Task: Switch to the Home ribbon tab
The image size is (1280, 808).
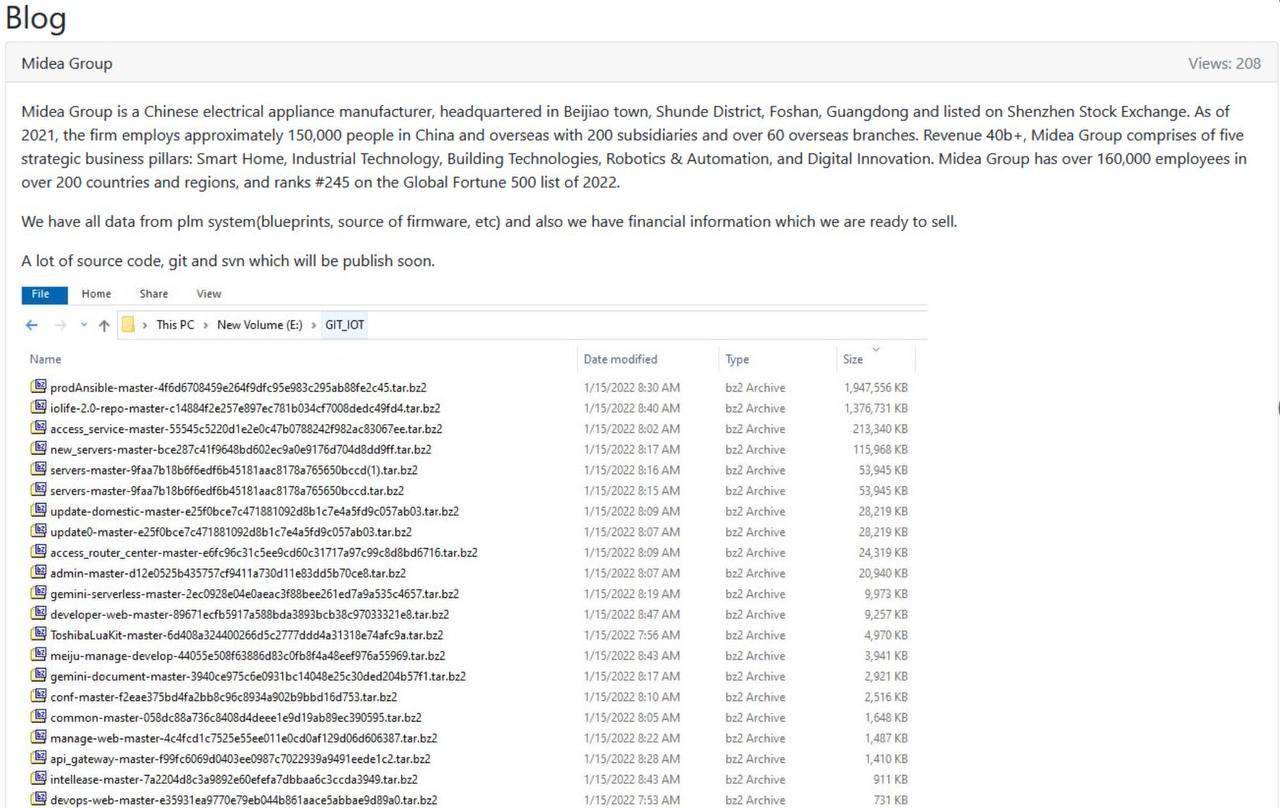Action: (x=96, y=294)
